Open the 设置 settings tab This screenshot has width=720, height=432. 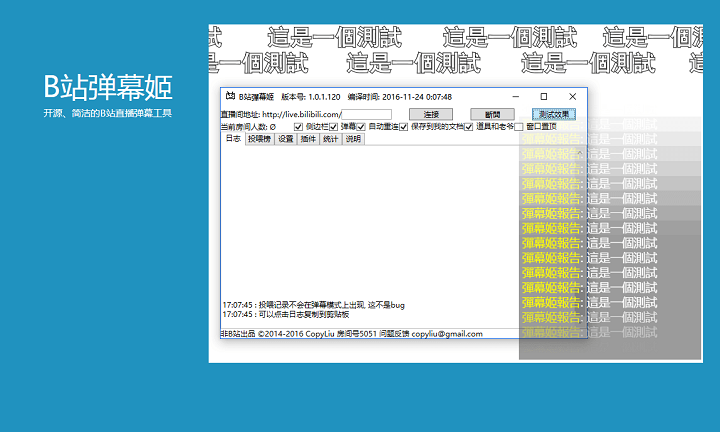point(286,139)
